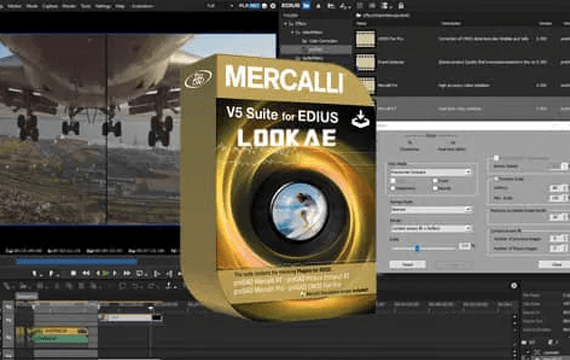The height and width of the screenshot is (360, 570).
Task: Step to the next frame
Action: pos(115,273)
